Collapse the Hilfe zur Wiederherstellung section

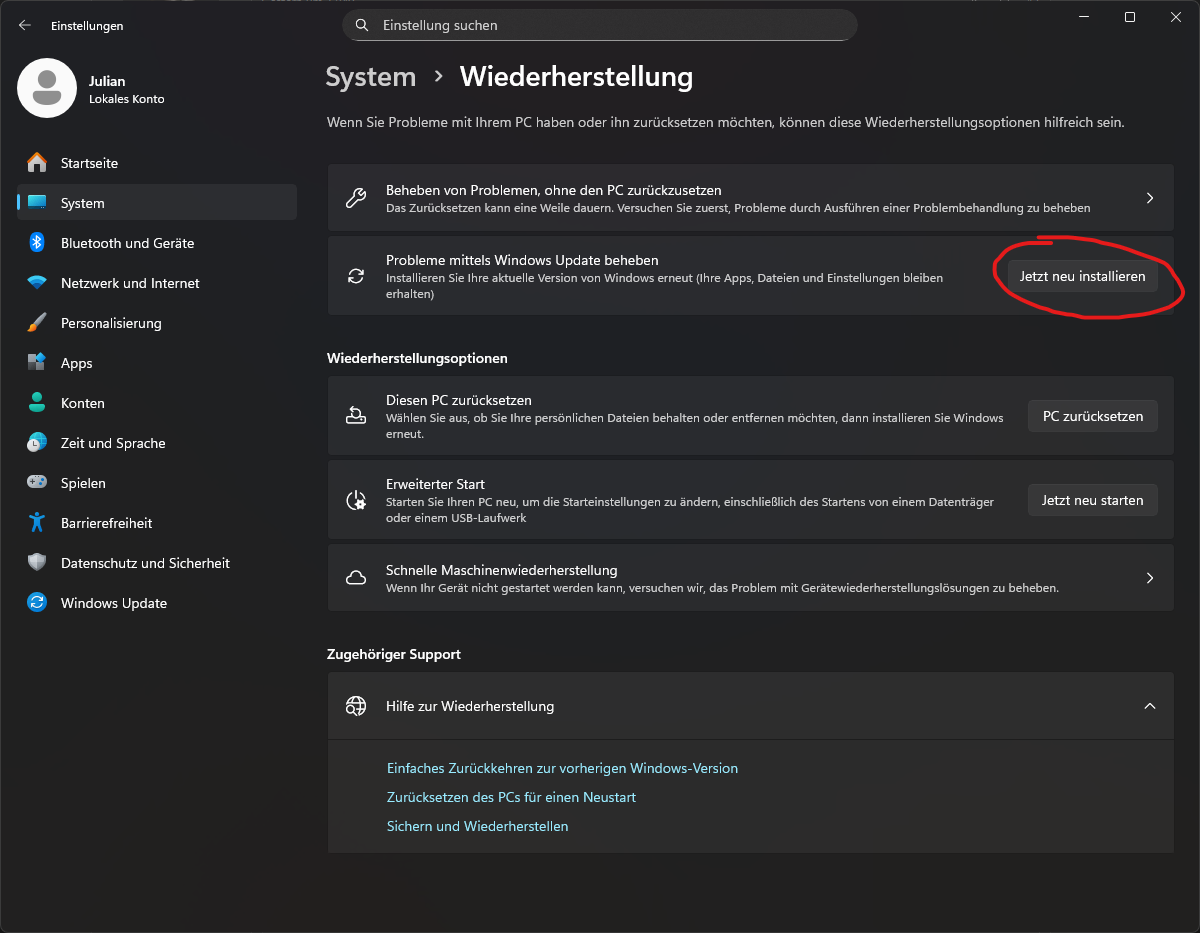pos(1150,706)
